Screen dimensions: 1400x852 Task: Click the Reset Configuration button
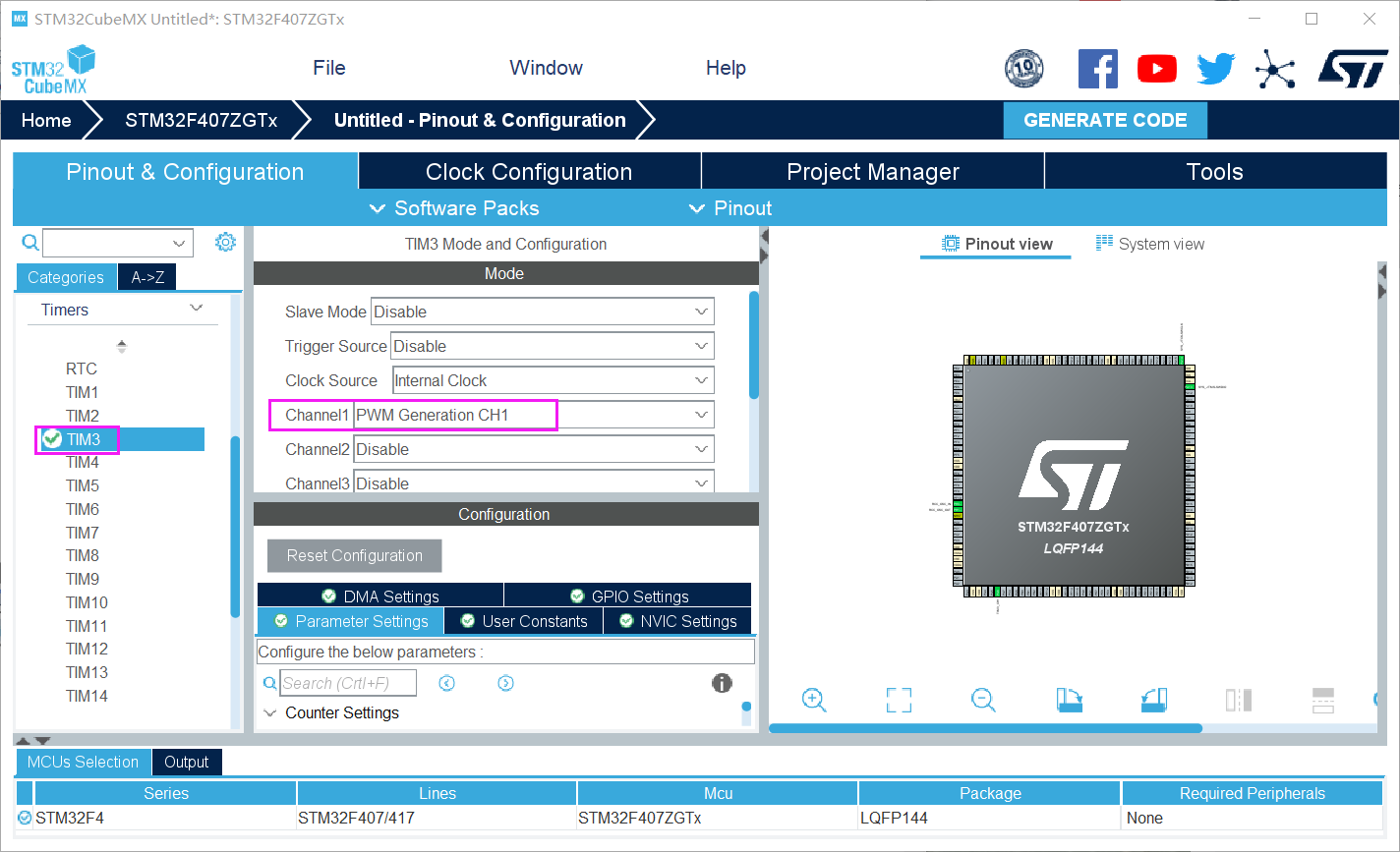355,555
